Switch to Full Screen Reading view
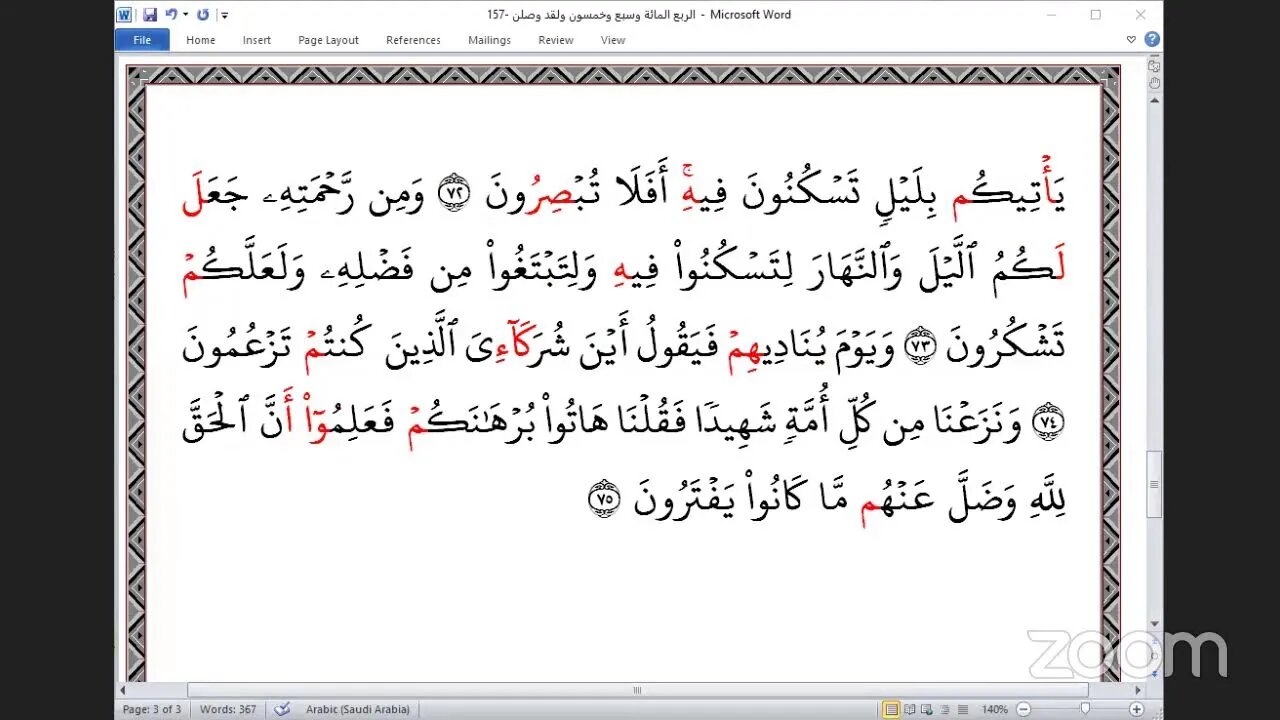The height and width of the screenshot is (720, 1280). point(909,709)
